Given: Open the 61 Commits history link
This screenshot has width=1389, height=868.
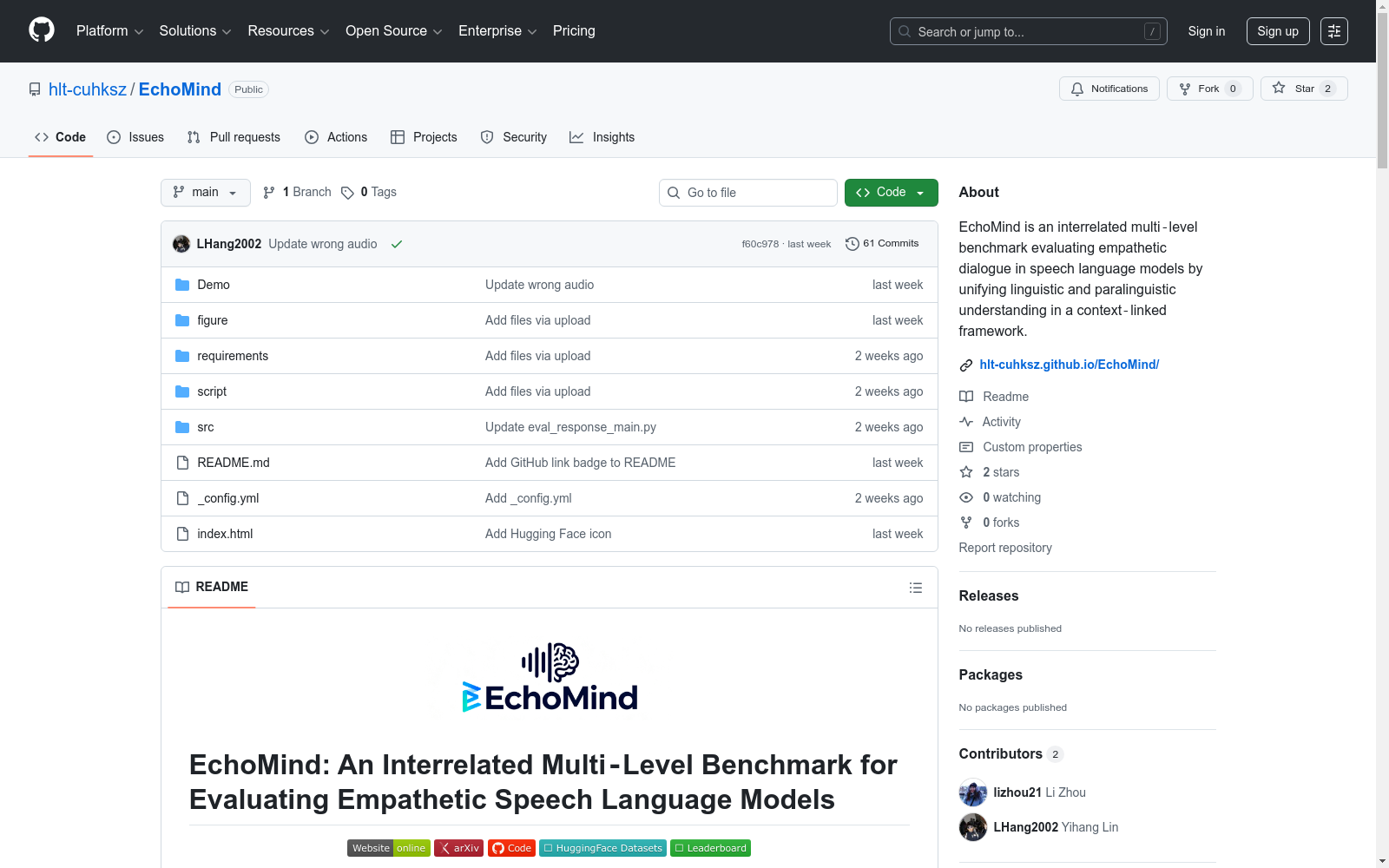Looking at the screenshot, I should tap(882, 244).
